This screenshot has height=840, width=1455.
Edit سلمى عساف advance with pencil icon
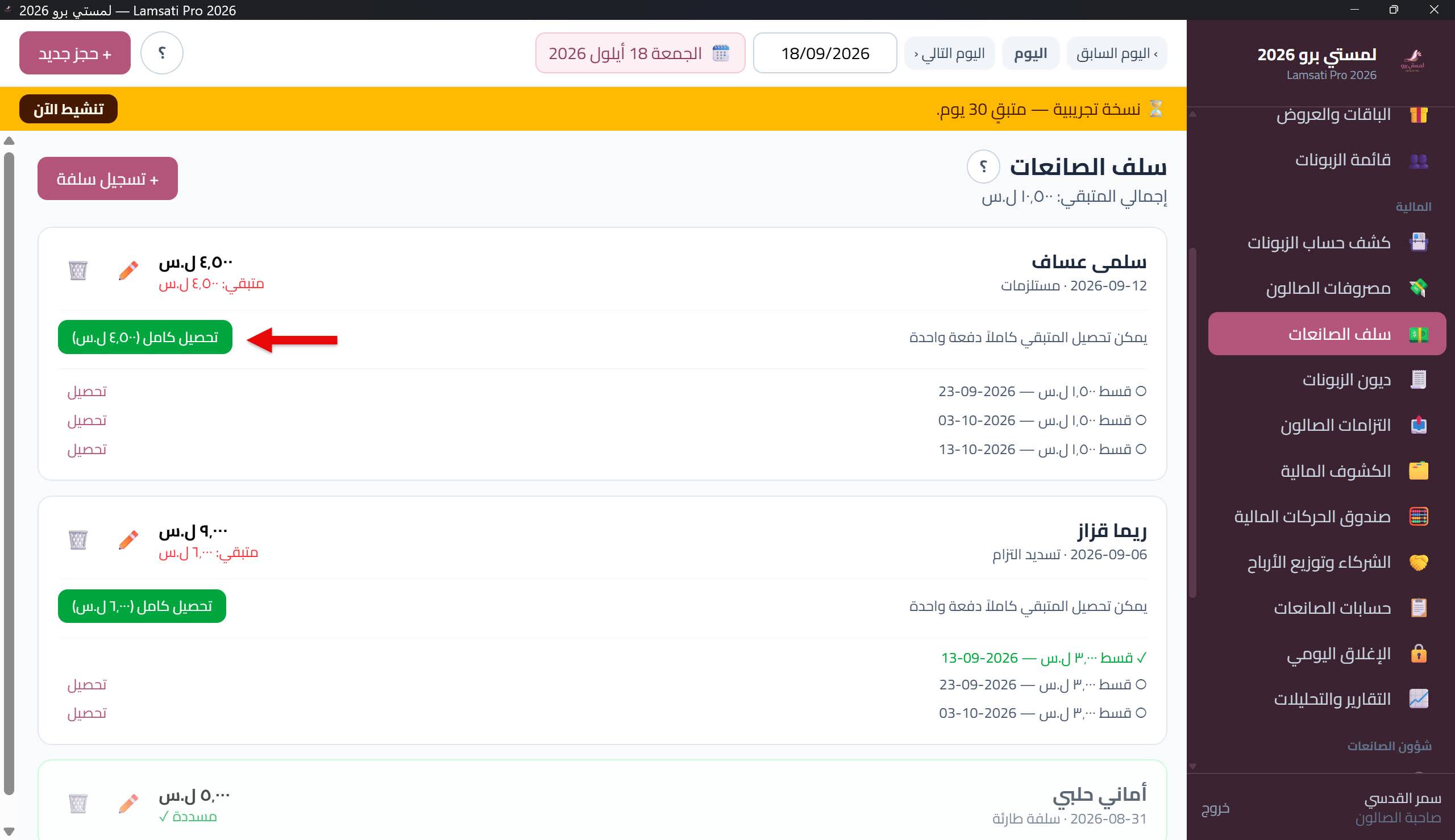(x=128, y=271)
